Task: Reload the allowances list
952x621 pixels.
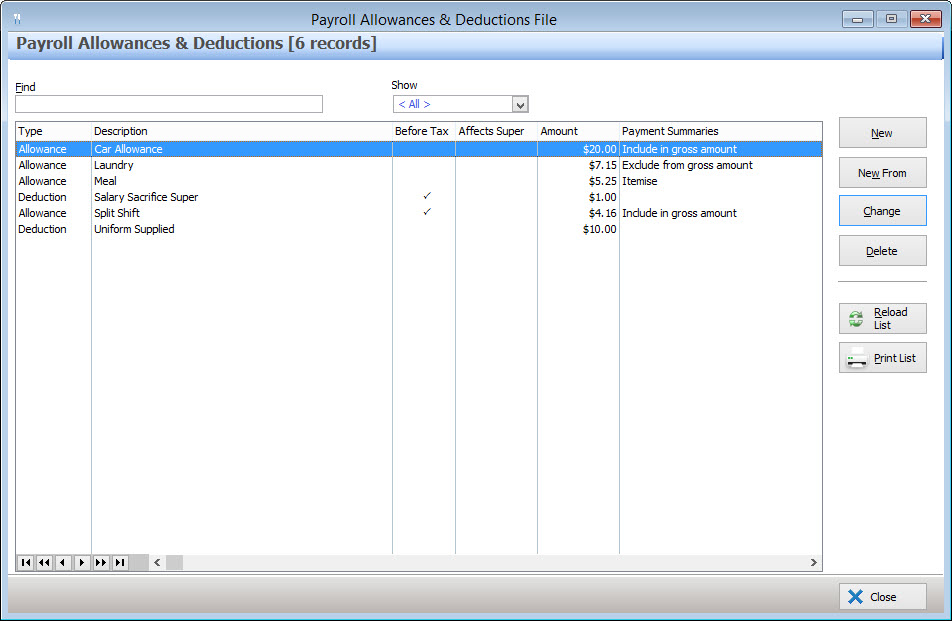Action: pyautogui.click(x=882, y=318)
